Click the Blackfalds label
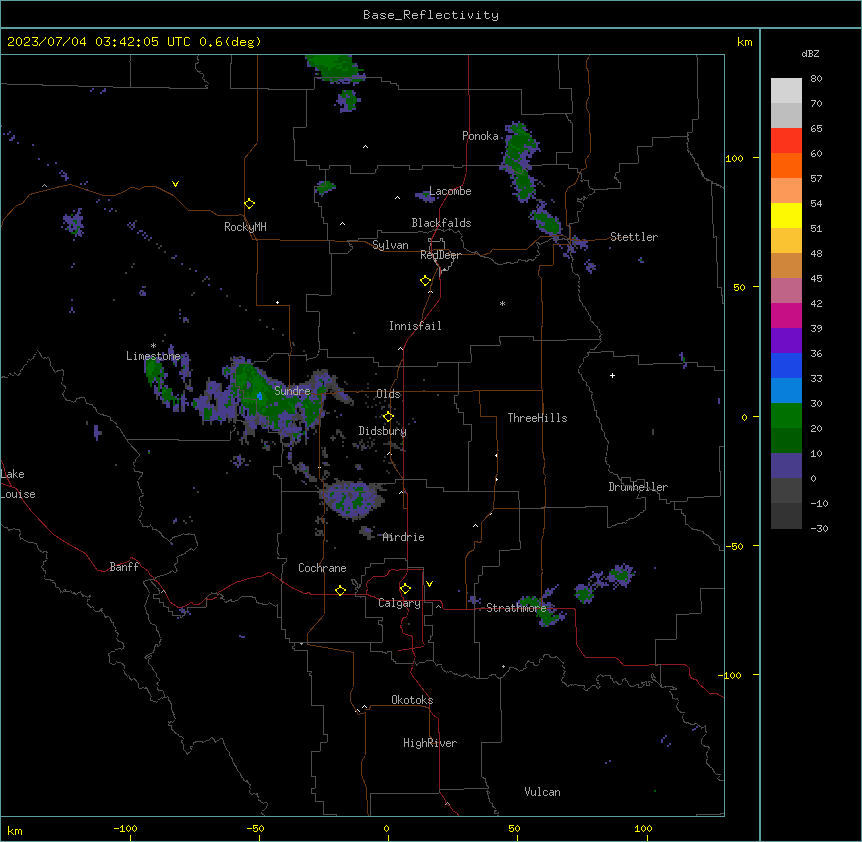862x842 pixels. pyautogui.click(x=441, y=223)
